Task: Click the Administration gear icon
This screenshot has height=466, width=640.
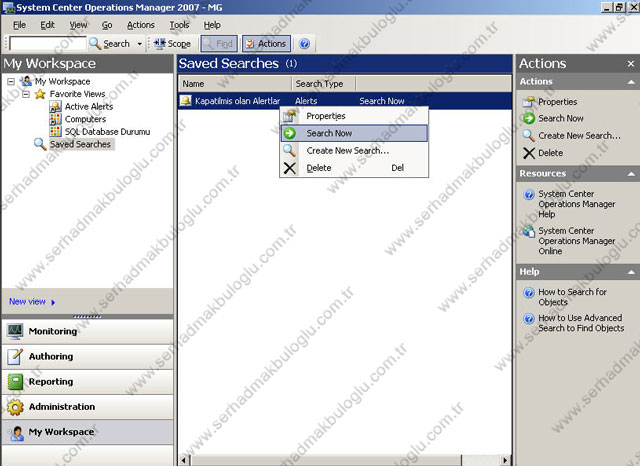Action: coord(16,407)
